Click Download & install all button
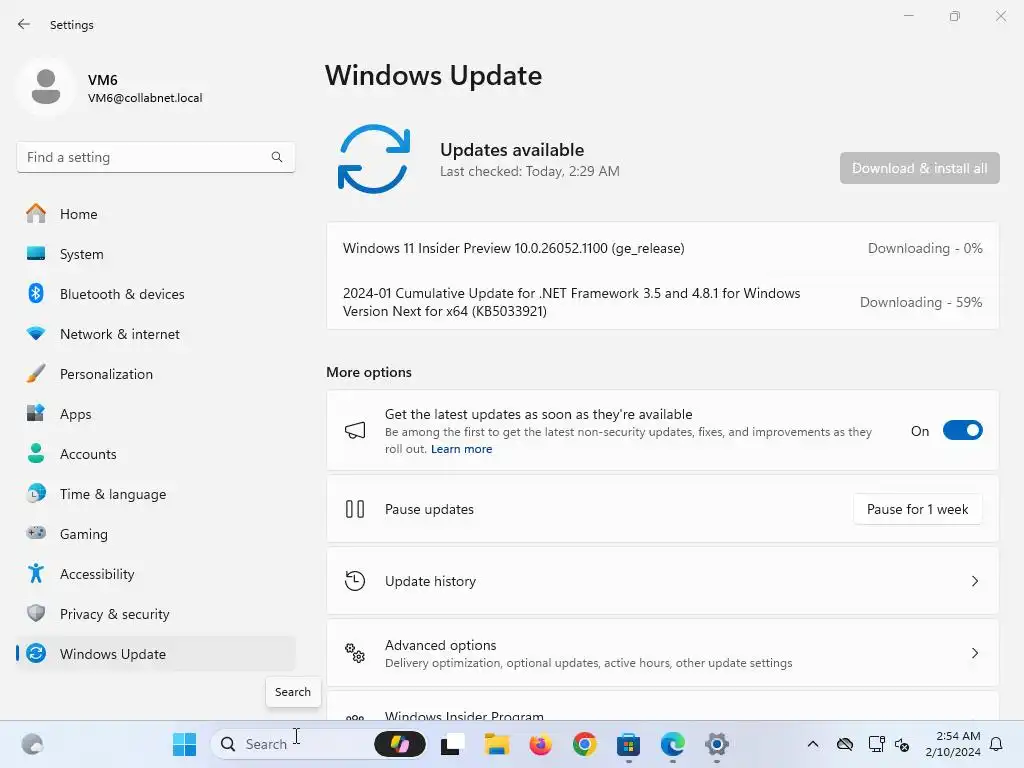 coord(920,168)
